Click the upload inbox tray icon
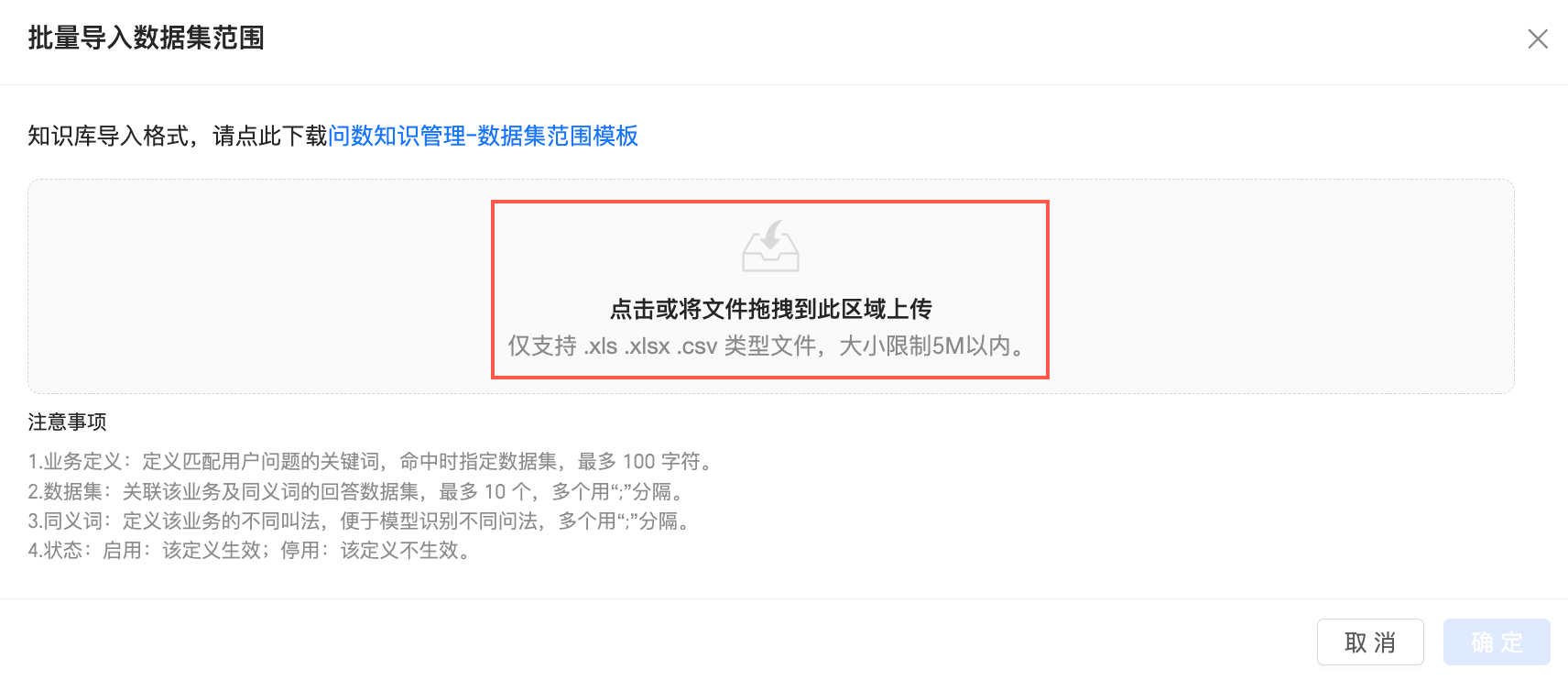 pyautogui.click(x=770, y=246)
